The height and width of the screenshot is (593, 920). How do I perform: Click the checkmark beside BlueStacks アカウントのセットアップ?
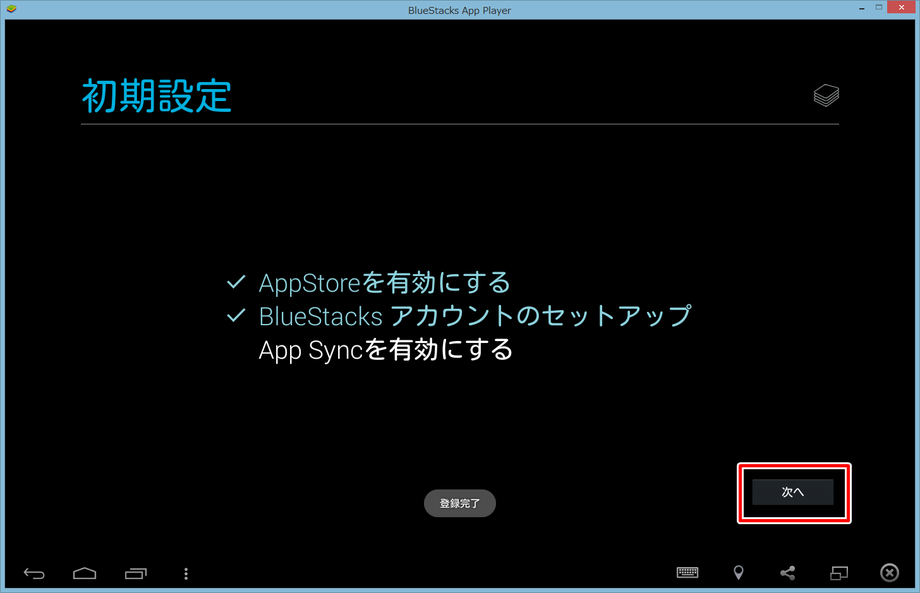click(x=237, y=316)
